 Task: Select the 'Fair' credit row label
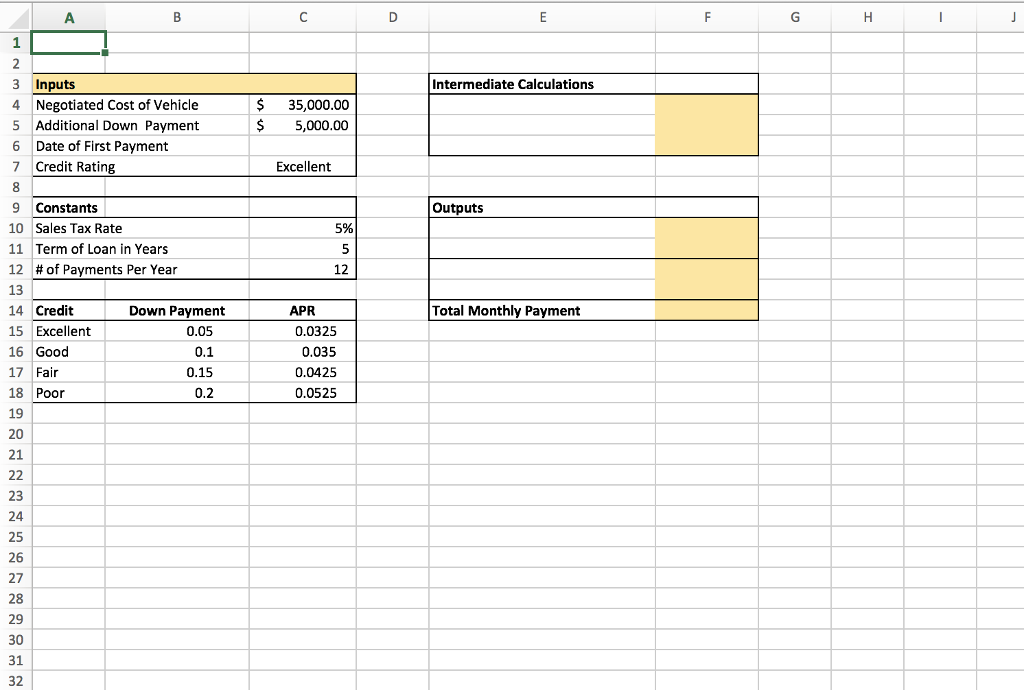(69, 372)
